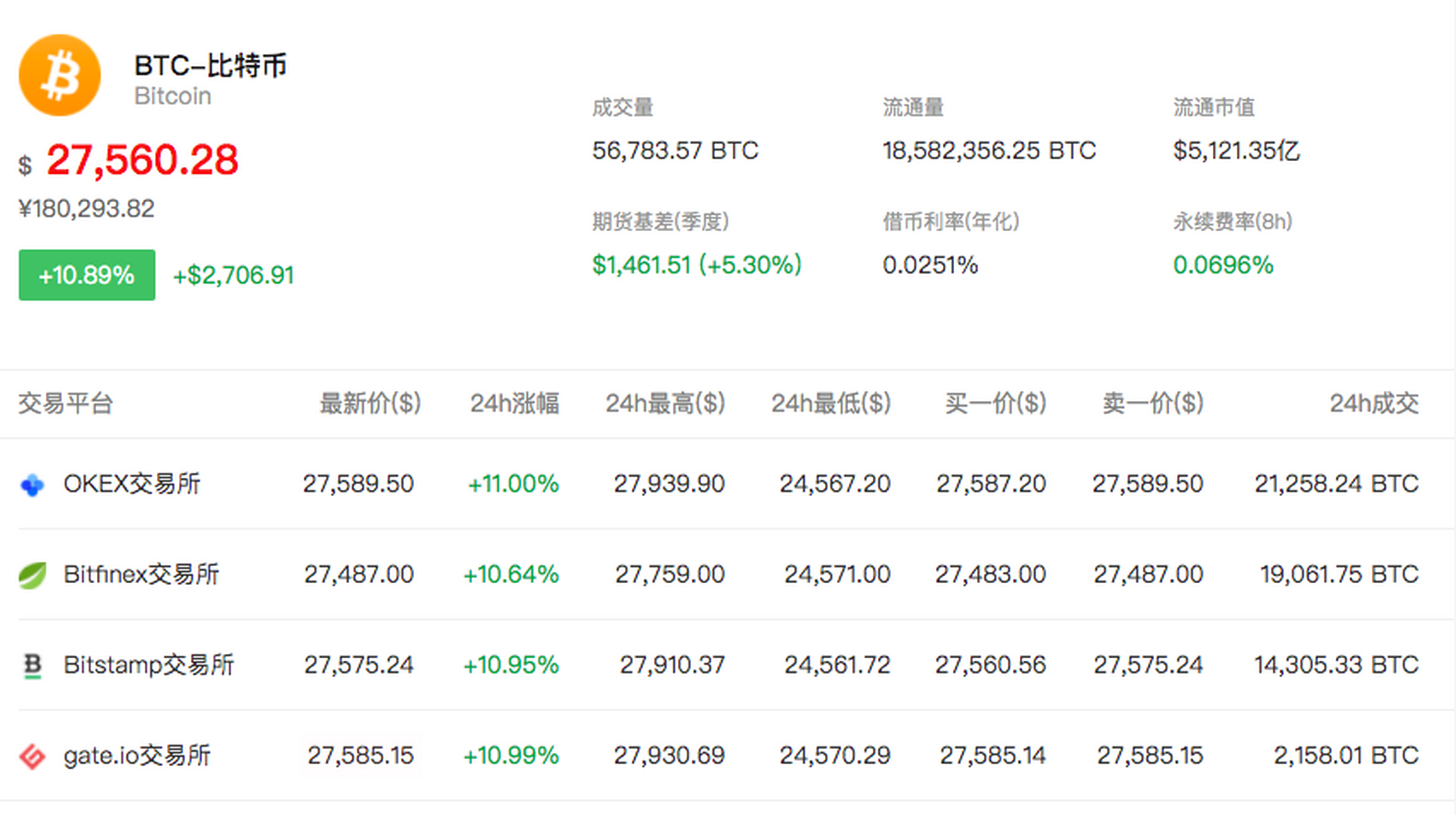
Task: Sort by 24h成交 column header
Action: [1374, 404]
